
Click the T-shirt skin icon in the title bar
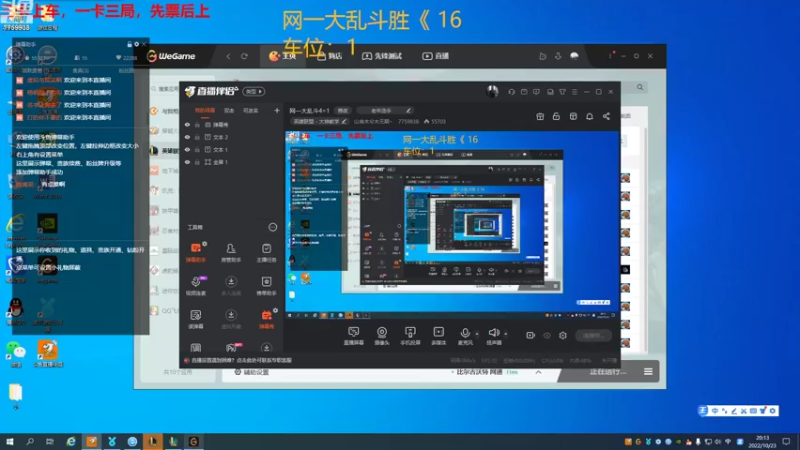pos(562,92)
